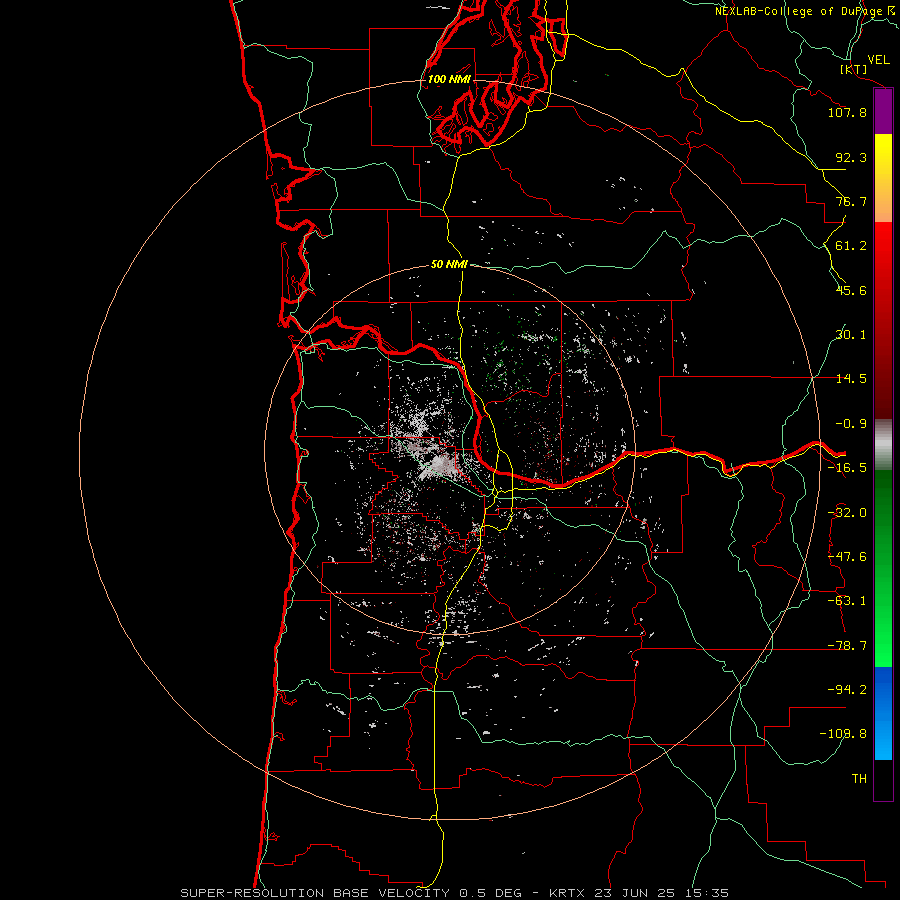Click the red segment of the velocity color bar
This screenshot has width=900, height=900.
[x=883, y=320]
